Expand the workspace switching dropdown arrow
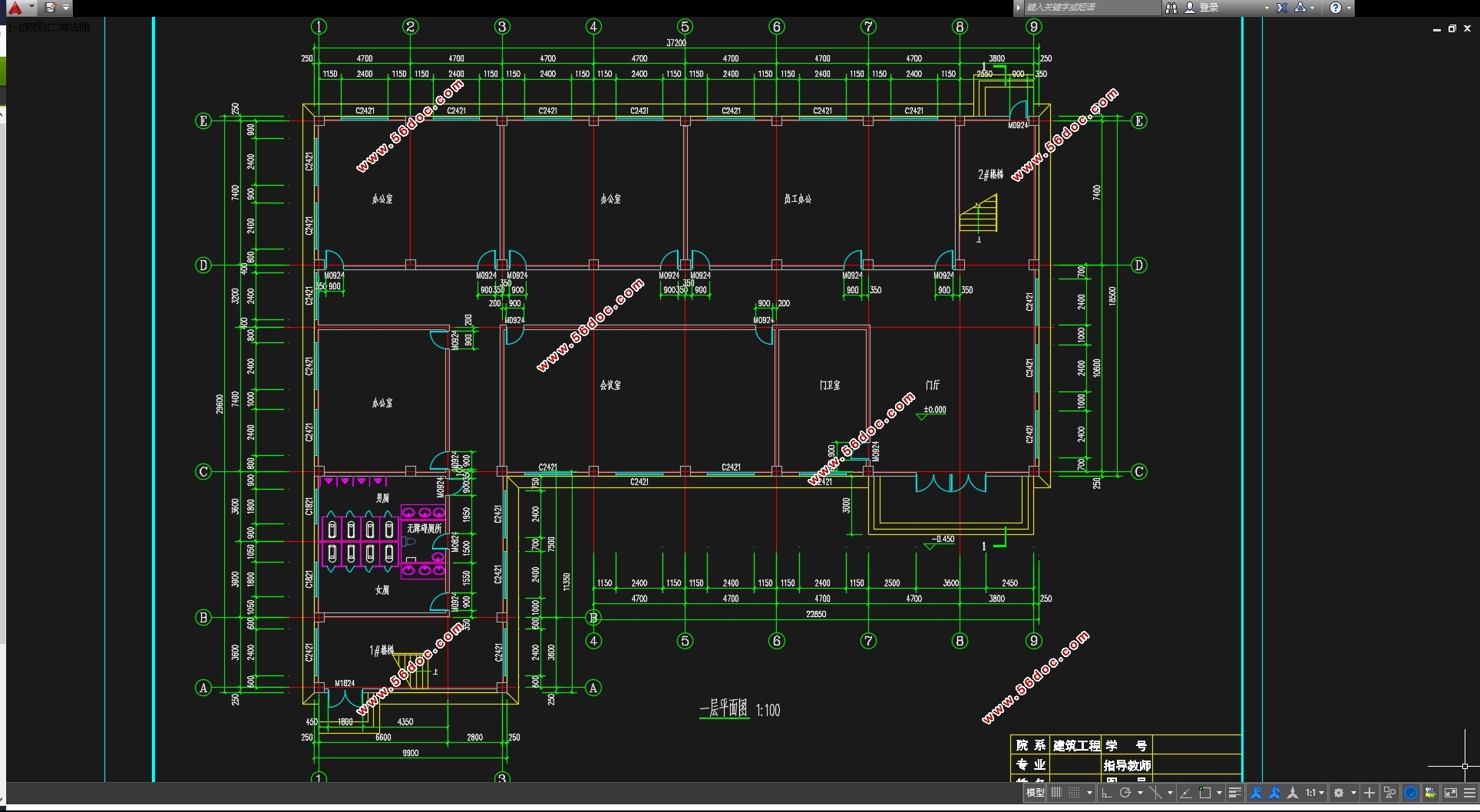Viewport: 1480px width, 812px height. (1353, 793)
